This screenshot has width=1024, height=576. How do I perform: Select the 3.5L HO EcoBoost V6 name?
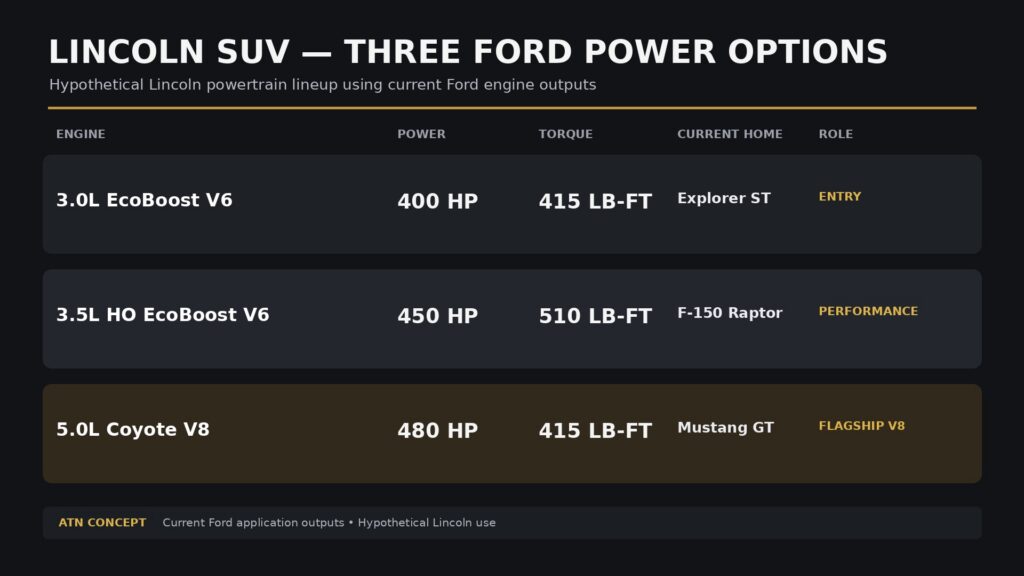tap(163, 315)
